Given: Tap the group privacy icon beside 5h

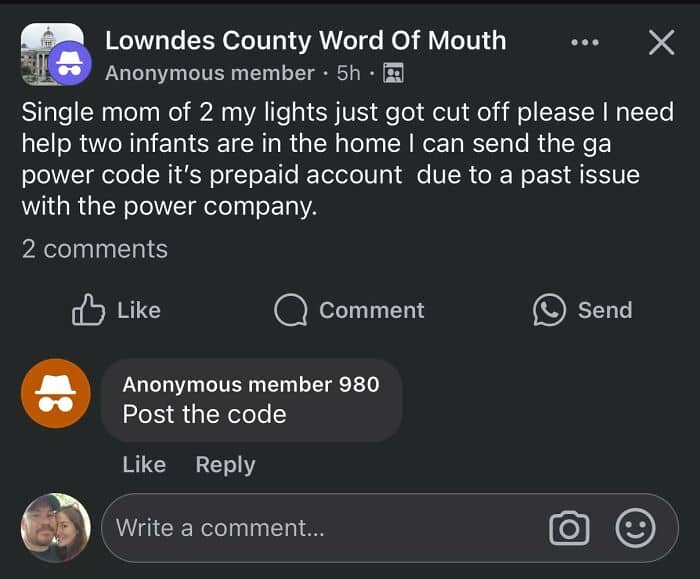Looking at the screenshot, I should (x=393, y=73).
